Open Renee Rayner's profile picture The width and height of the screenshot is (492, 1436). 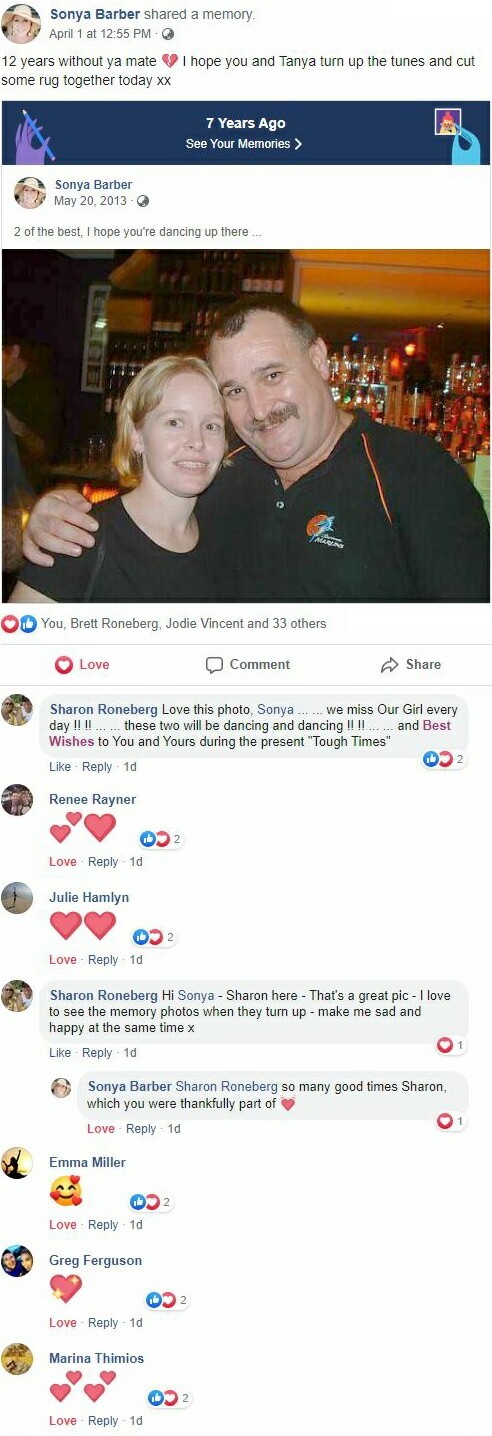pyautogui.click(x=17, y=800)
